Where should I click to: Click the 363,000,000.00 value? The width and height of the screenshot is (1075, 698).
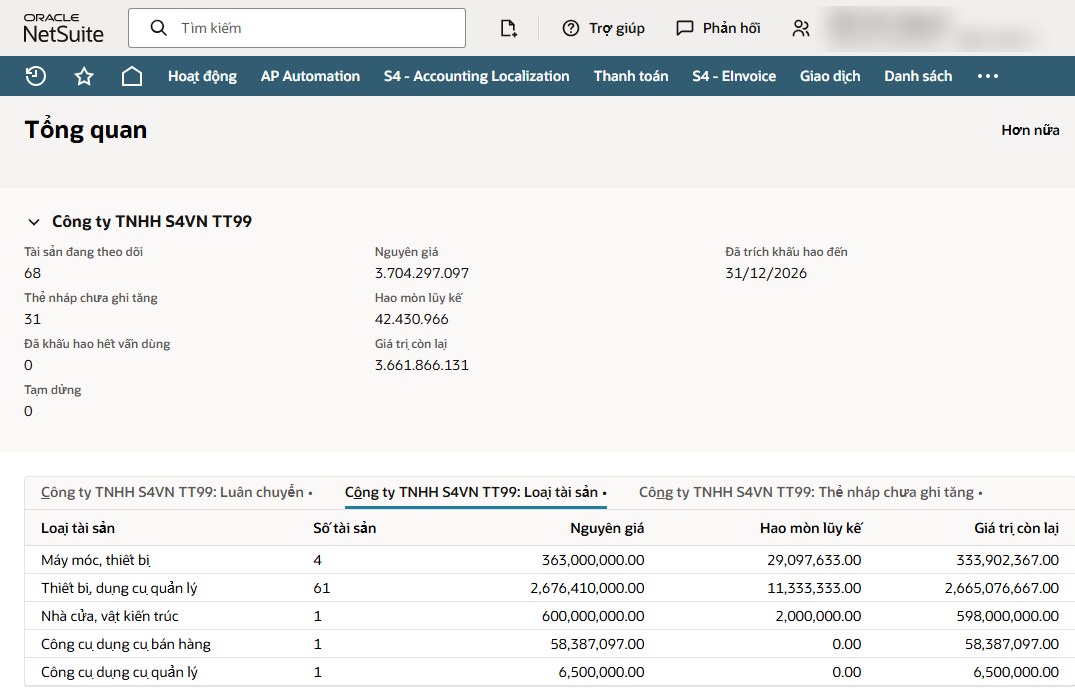tap(592, 560)
